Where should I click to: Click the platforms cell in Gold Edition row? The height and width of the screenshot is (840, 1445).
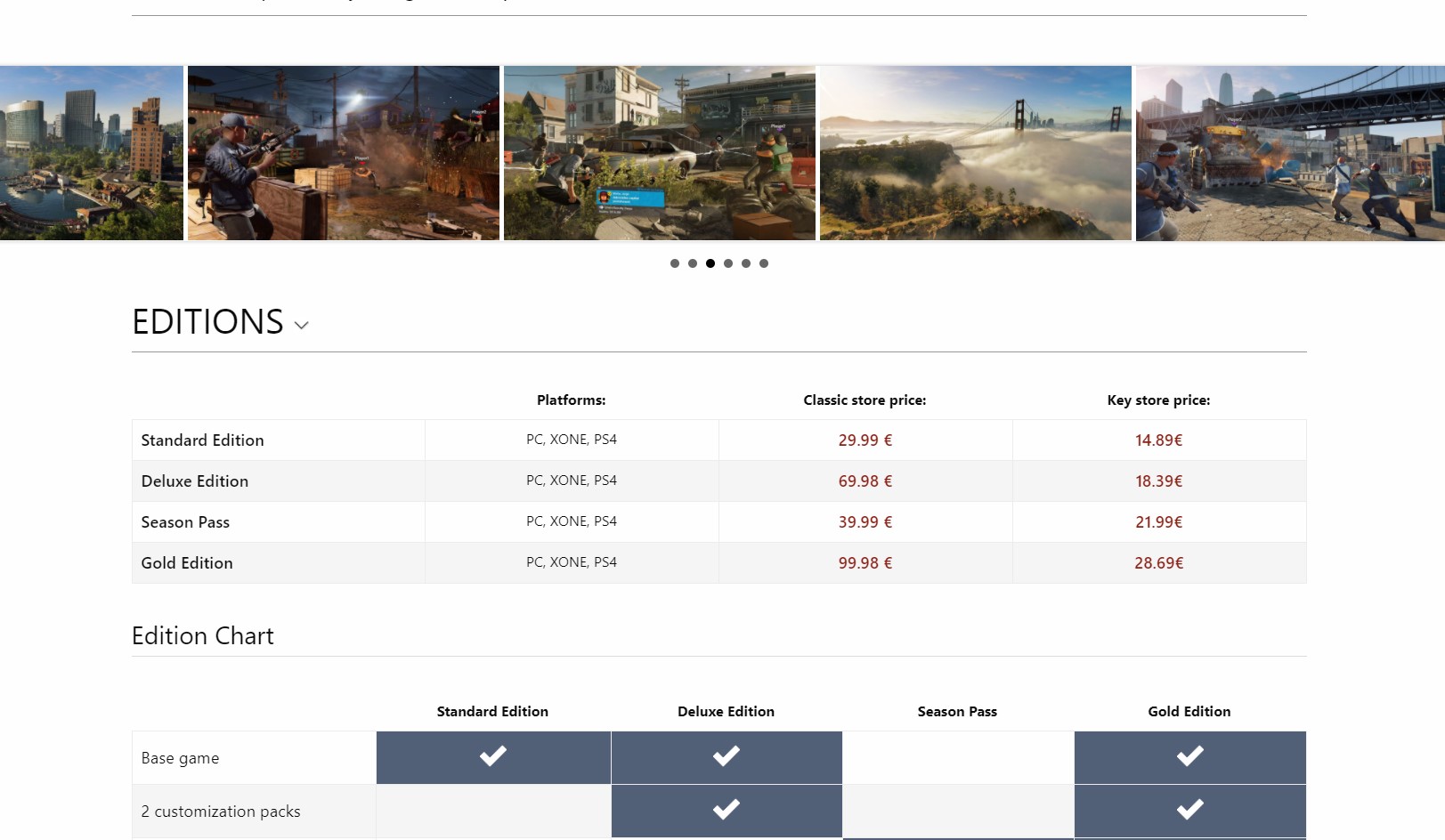[x=572, y=562]
